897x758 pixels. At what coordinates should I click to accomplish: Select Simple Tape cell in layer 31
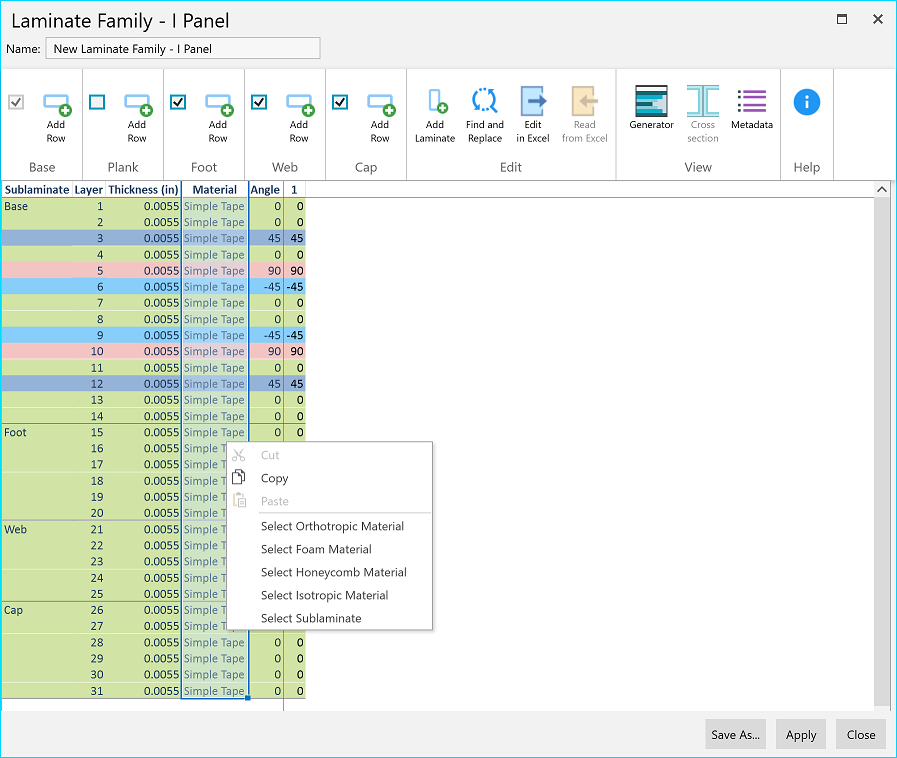pyautogui.click(x=214, y=691)
